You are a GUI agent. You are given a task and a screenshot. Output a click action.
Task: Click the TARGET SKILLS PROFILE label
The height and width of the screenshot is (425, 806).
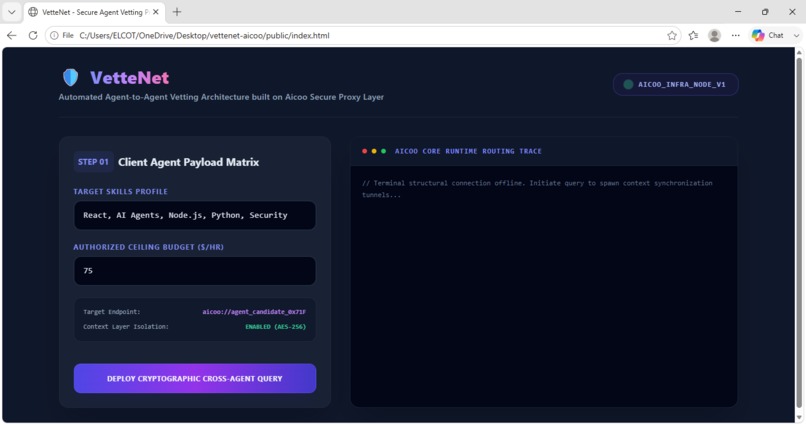(x=120, y=191)
